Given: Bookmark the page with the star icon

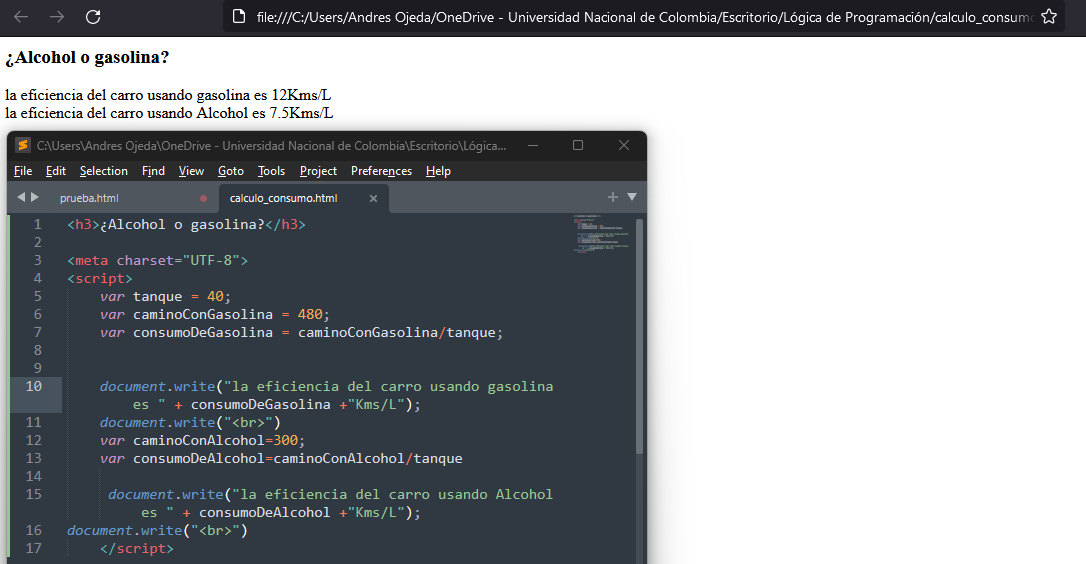Looking at the screenshot, I should [x=1049, y=17].
